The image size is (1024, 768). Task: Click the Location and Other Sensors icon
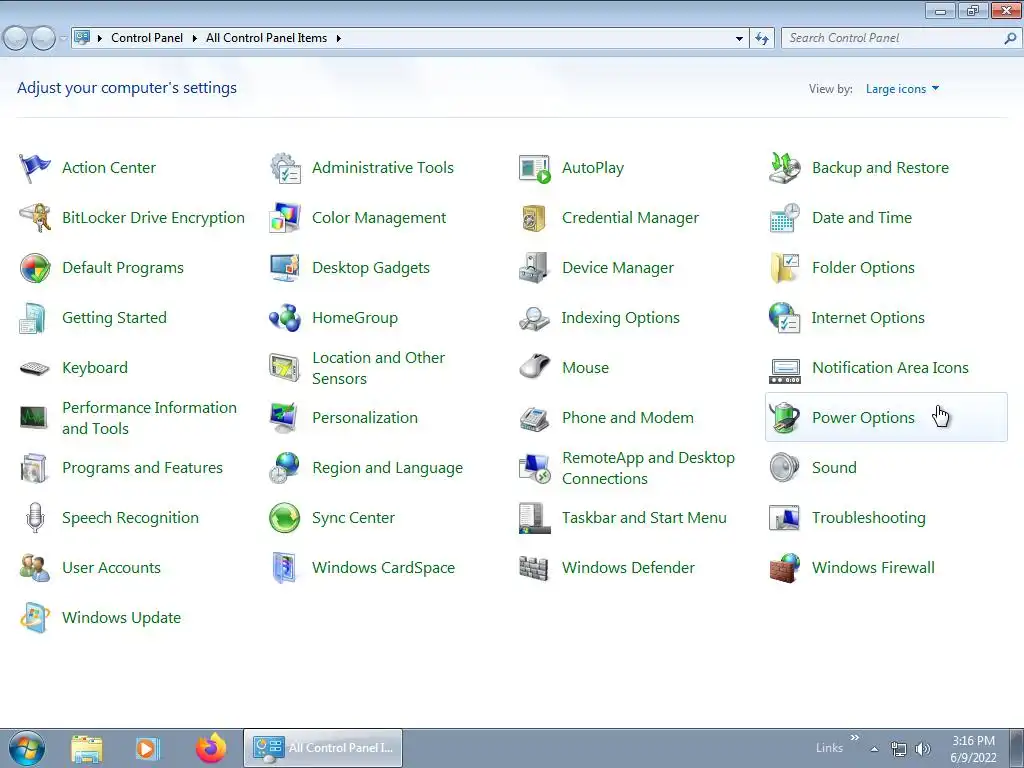coord(285,368)
